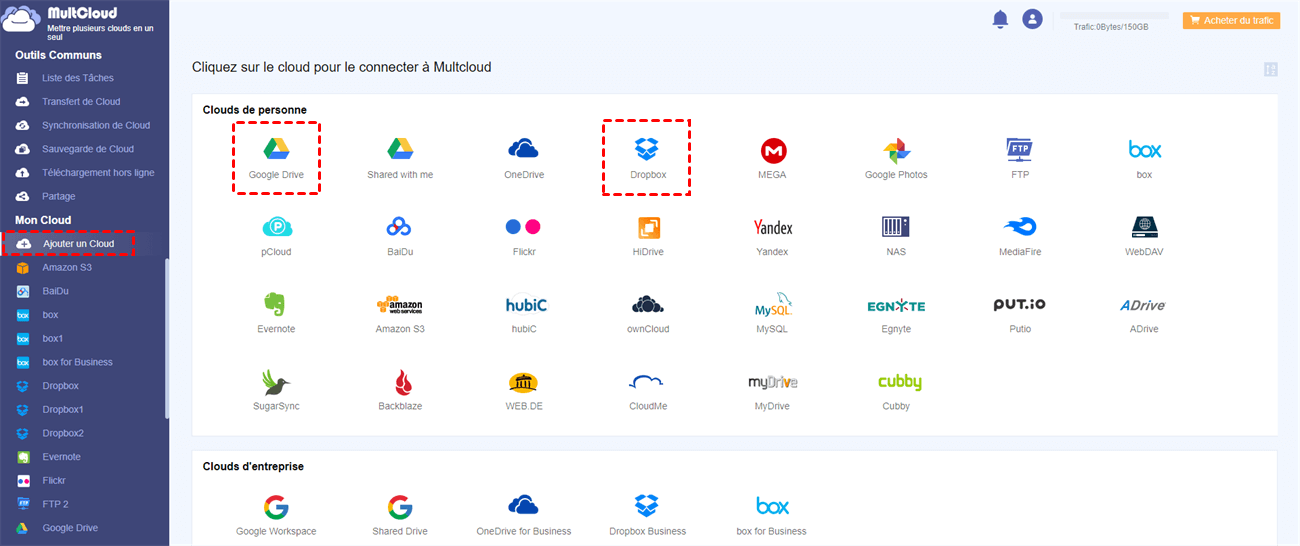The width and height of the screenshot is (1300, 546).
Task: Click the sidebar vertical scrollbar
Action: [167, 338]
